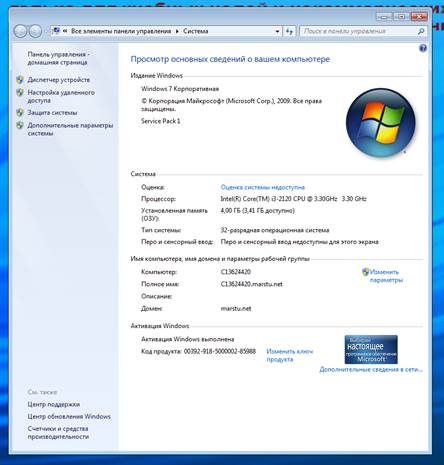Click the Оценка системы недоступна link
This screenshot has width=444, height=465.
(x=263, y=187)
